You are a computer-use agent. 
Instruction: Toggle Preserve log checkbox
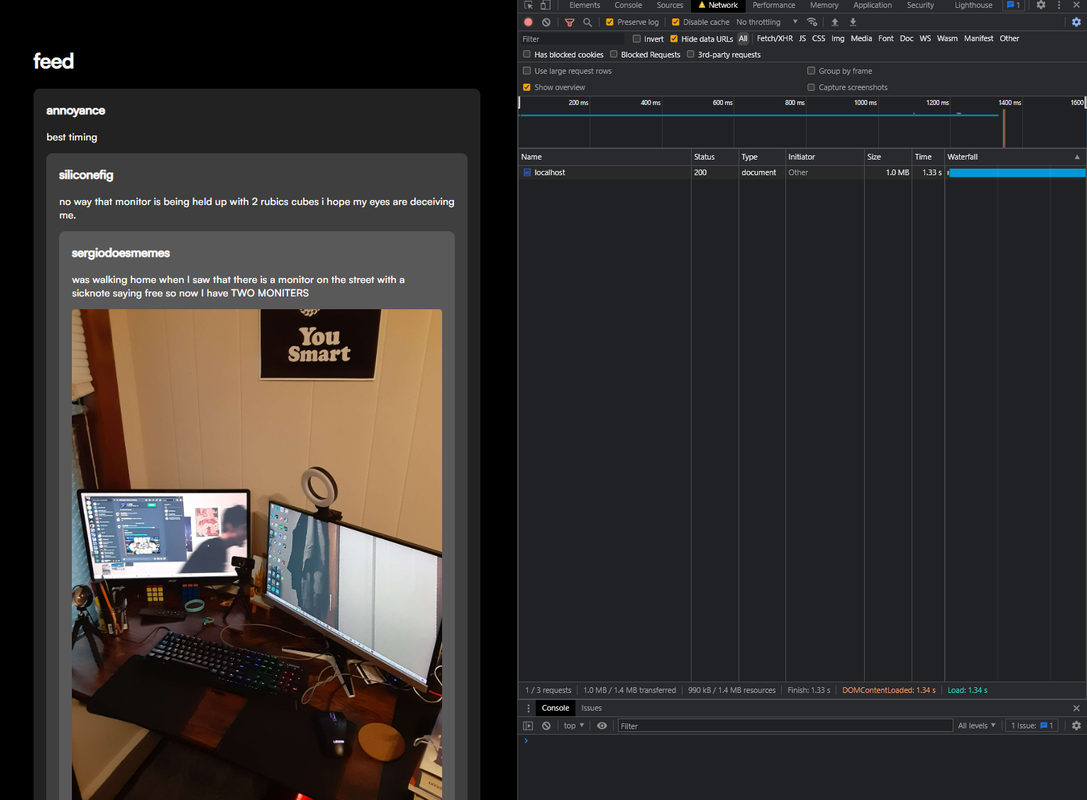tap(609, 22)
